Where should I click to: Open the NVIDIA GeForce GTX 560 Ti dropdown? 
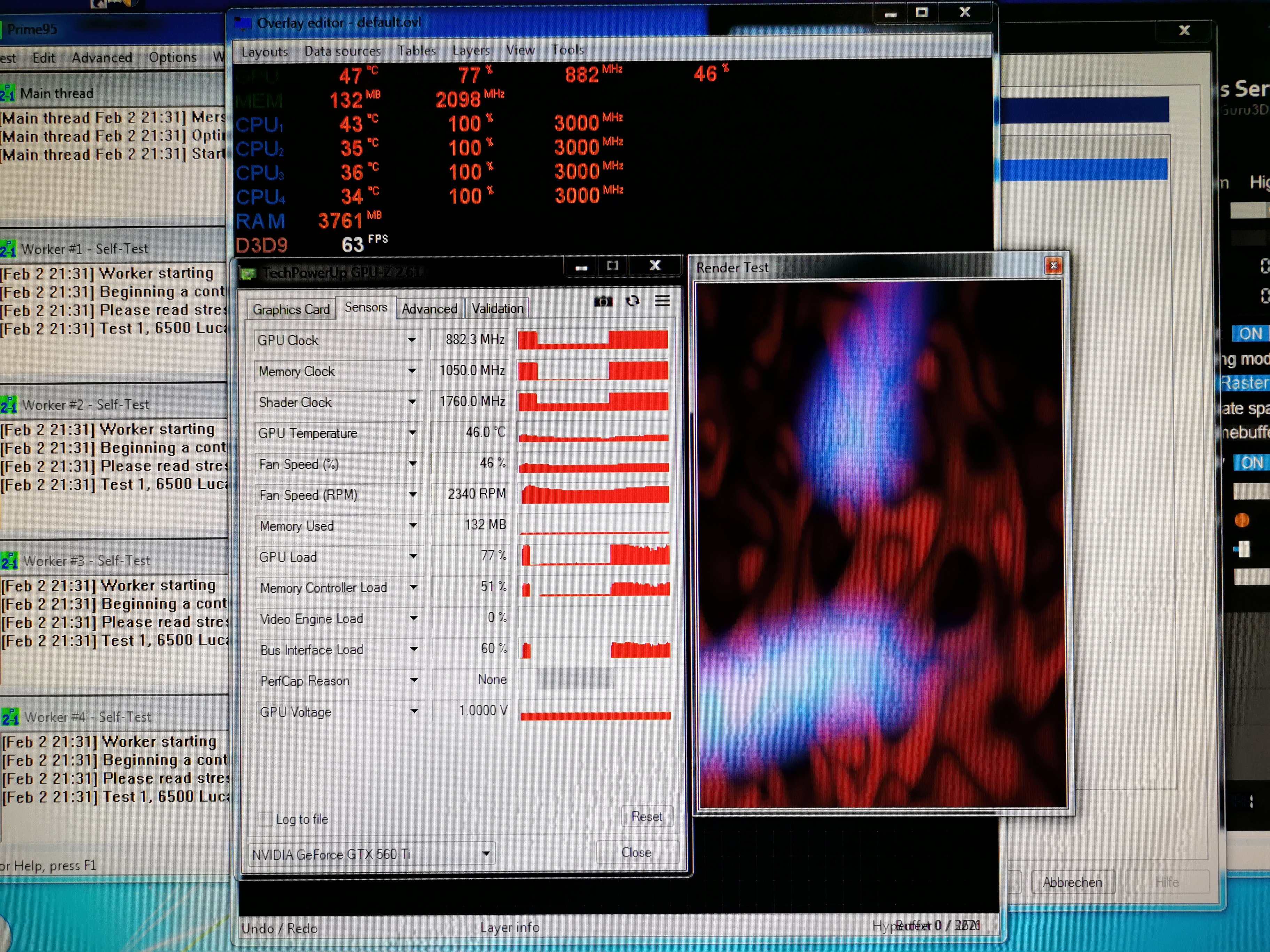[x=486, y=854]
